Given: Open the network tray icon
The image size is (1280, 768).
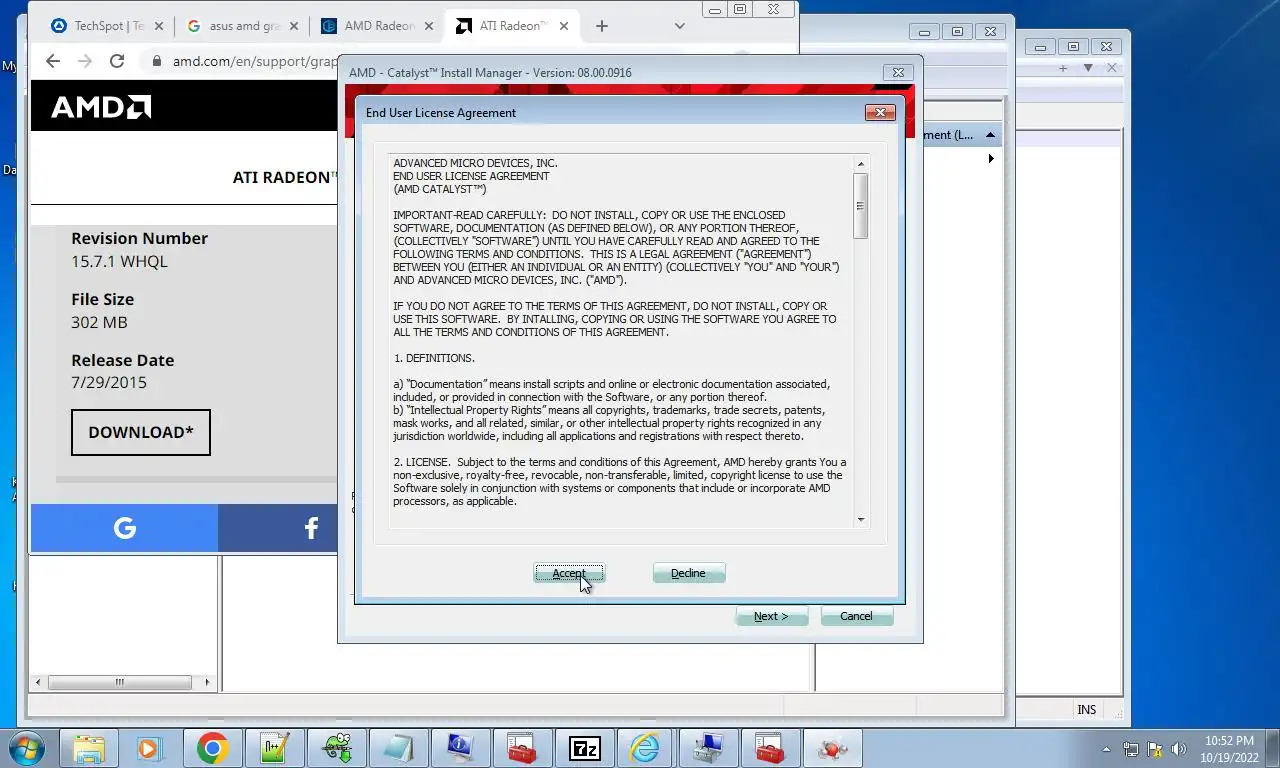Looking at the screenshot, I should click(x=1131, y=749).
